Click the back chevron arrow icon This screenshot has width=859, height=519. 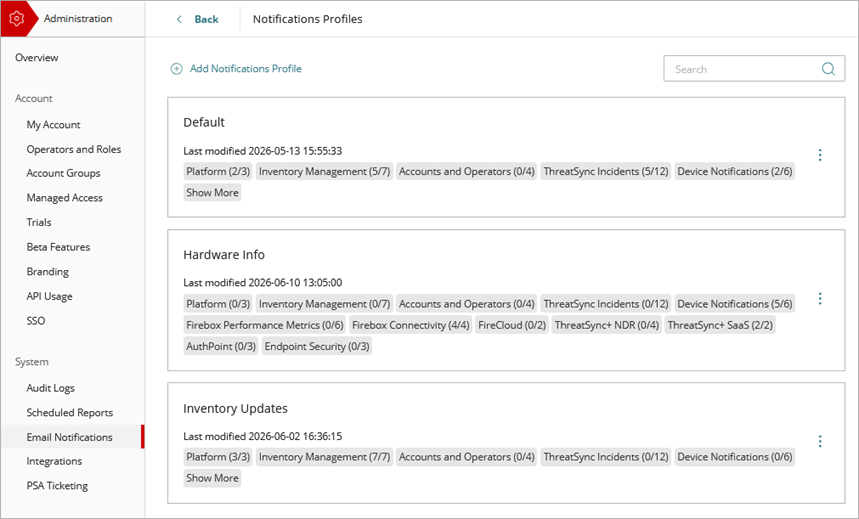click(x=179, y=19)
